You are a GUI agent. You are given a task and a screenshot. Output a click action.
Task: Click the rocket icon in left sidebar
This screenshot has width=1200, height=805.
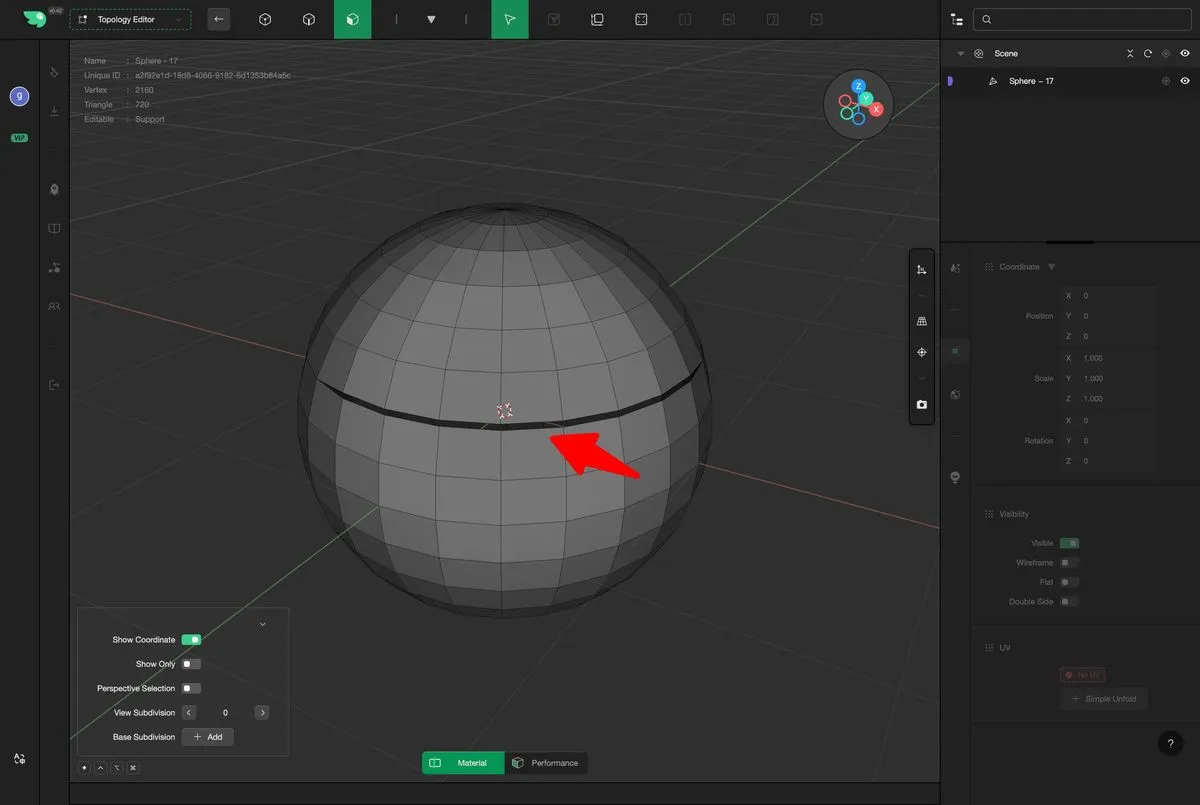pyautogui.click(x=54, y=189)
